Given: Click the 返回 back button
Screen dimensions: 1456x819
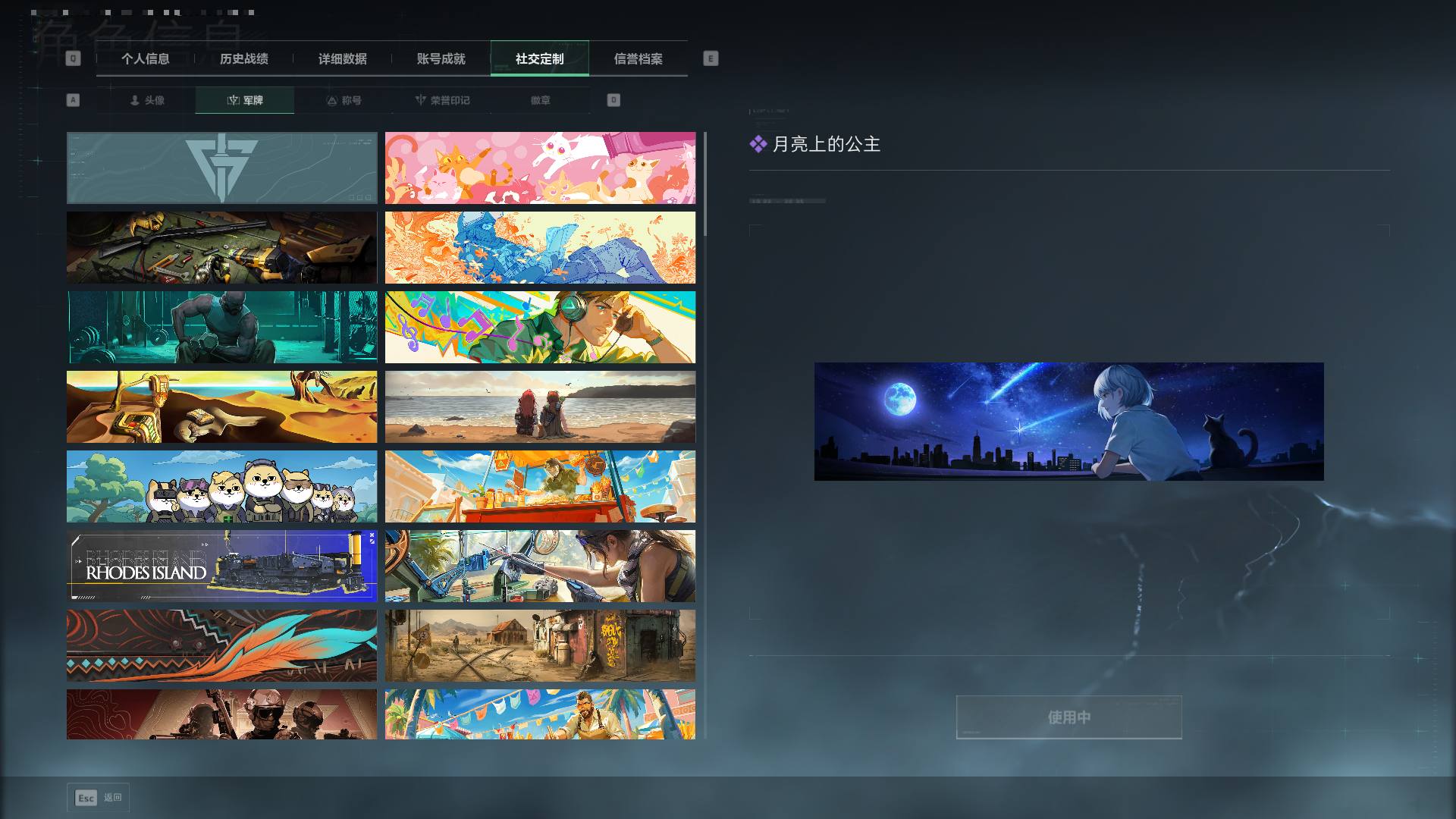Looking at the screenshot, I should click(x=99, y=798).
